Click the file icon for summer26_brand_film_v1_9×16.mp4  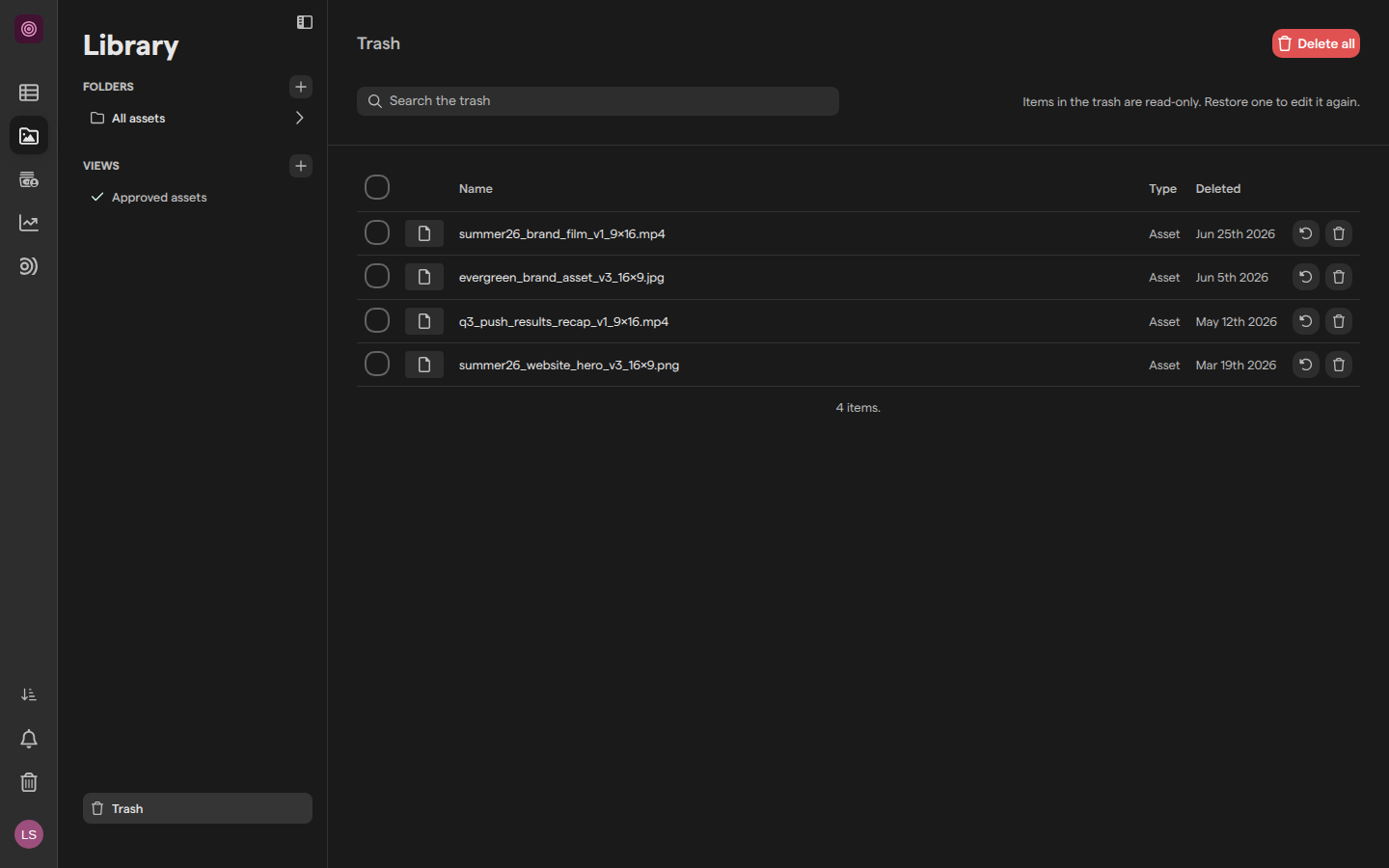424,233
